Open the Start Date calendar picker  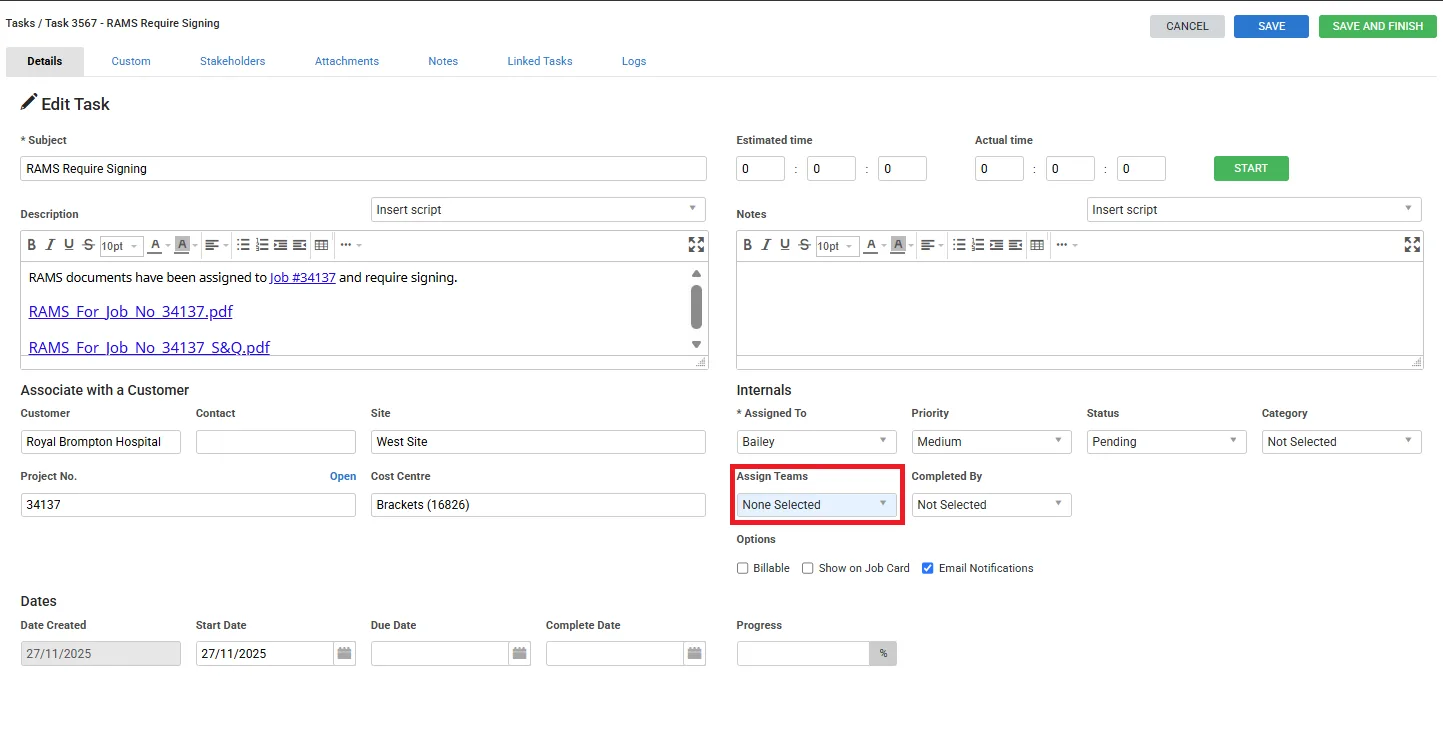(x=344, y=653)
